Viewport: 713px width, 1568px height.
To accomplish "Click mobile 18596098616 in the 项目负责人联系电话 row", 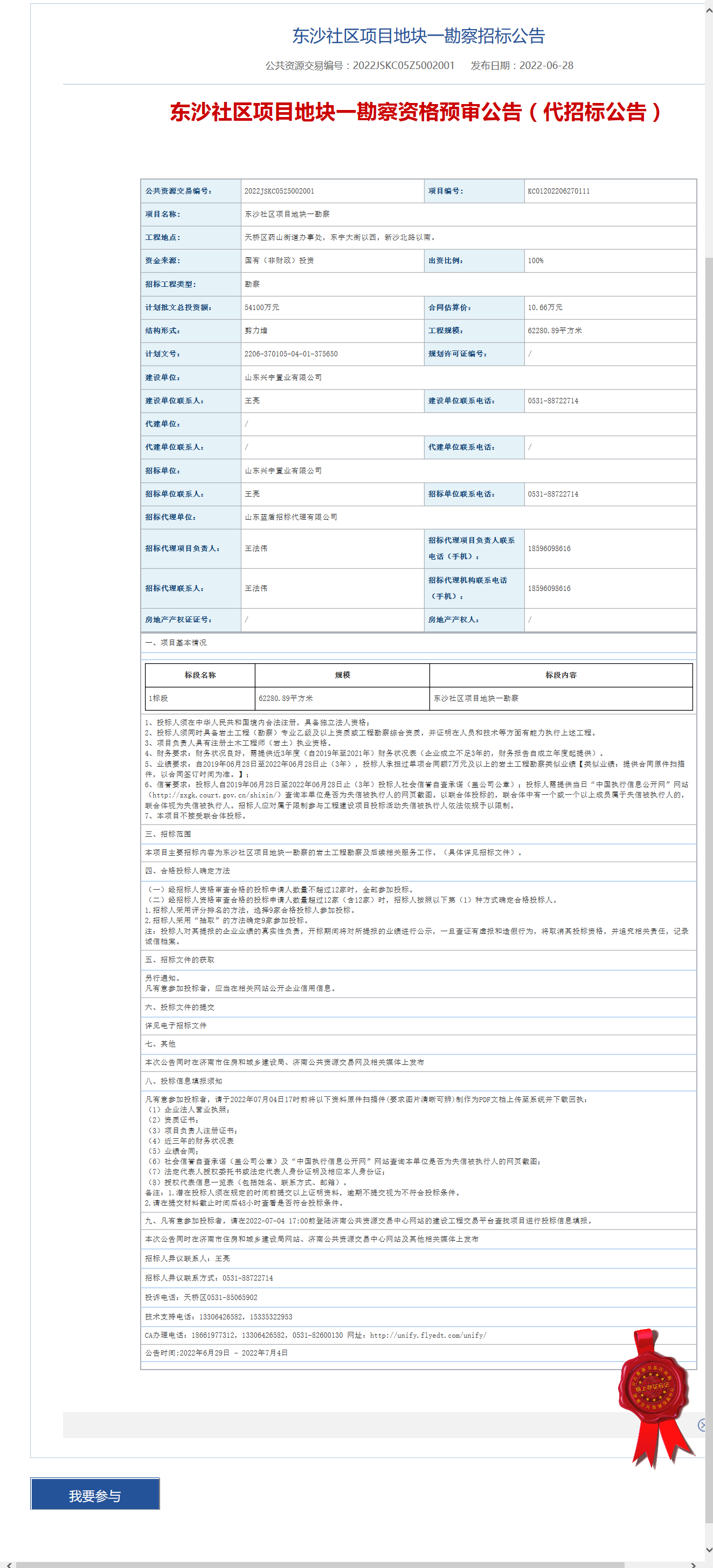I will [549, 548].
